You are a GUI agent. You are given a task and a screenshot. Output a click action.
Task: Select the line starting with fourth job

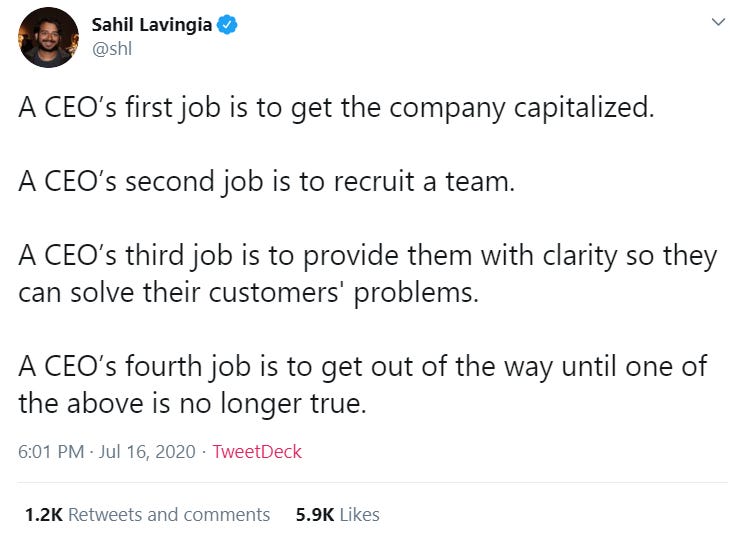pyautogui.click(x=362, y=367)
